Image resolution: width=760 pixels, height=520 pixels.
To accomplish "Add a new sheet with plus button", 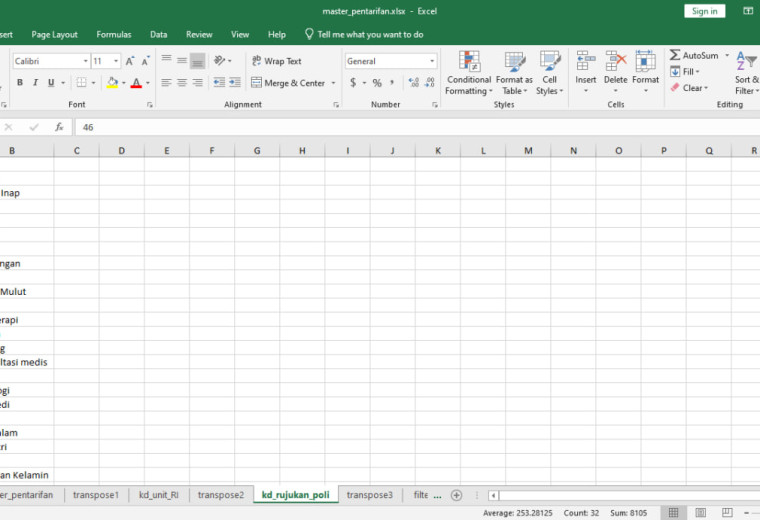I will coord(456,495).
